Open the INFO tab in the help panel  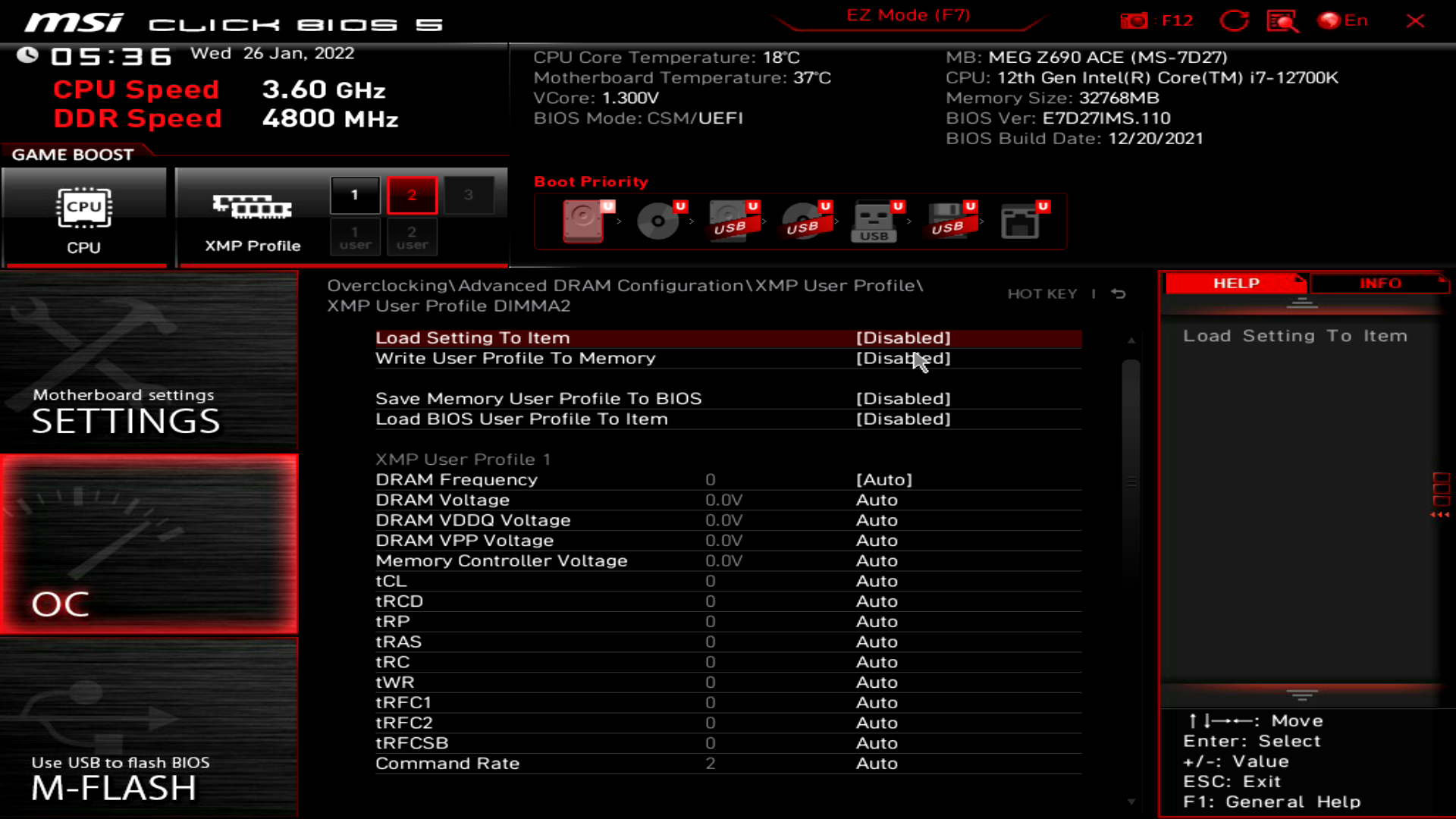click(x=1380, y=283)
